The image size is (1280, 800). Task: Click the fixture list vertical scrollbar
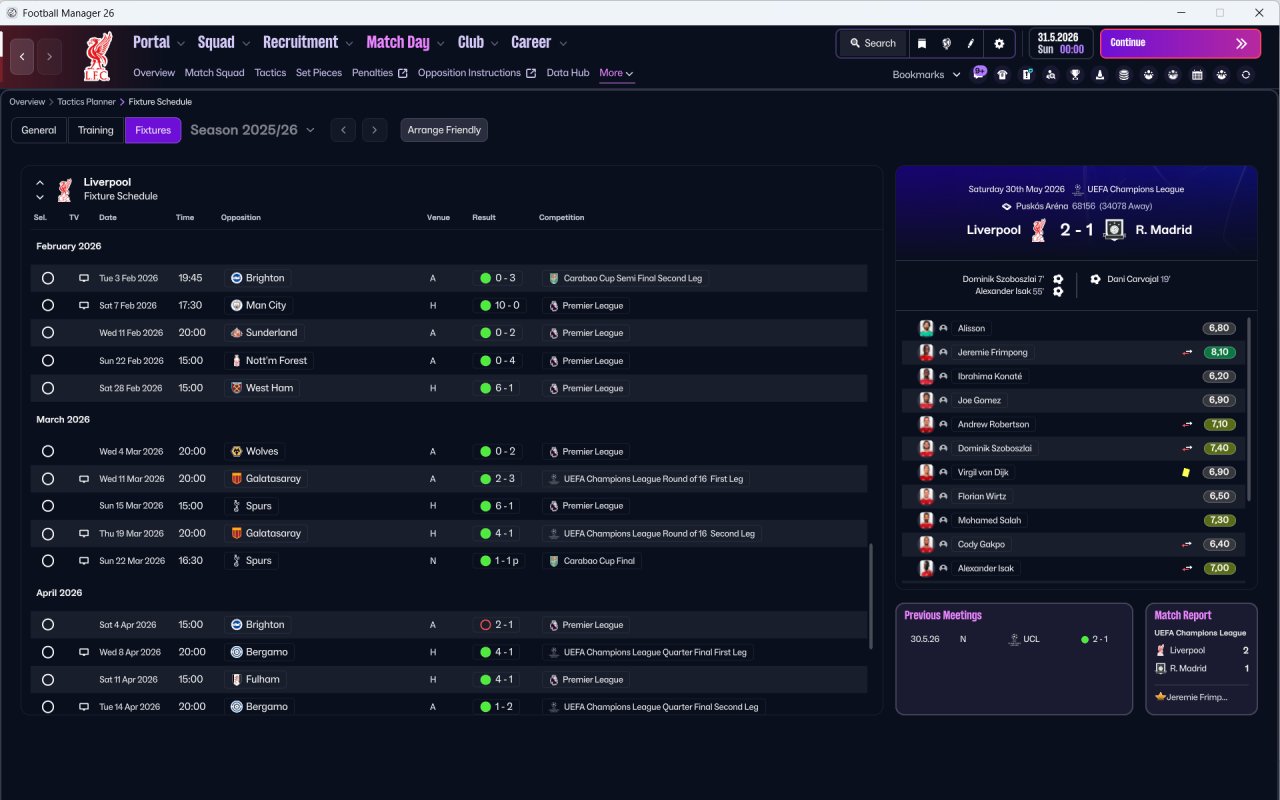(871, 627)
